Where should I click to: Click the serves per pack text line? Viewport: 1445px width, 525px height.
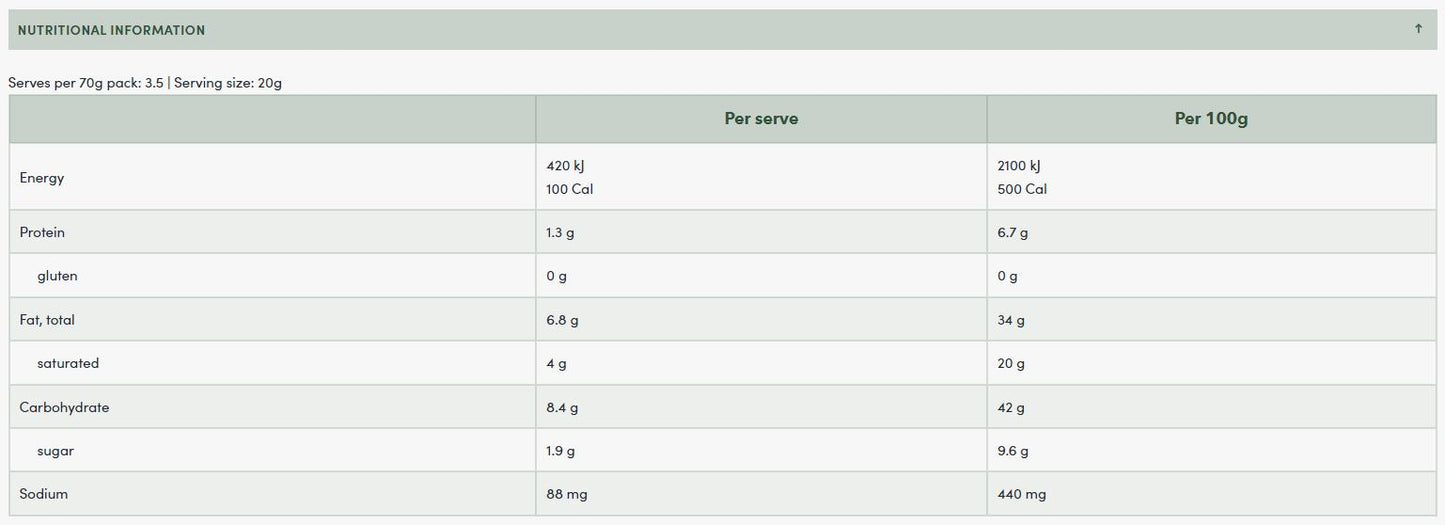[x=145, y=83]
